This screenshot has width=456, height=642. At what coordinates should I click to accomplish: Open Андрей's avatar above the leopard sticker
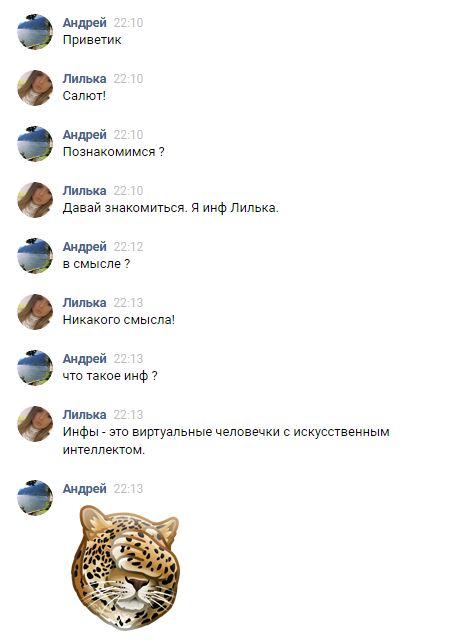coord(35,498)
